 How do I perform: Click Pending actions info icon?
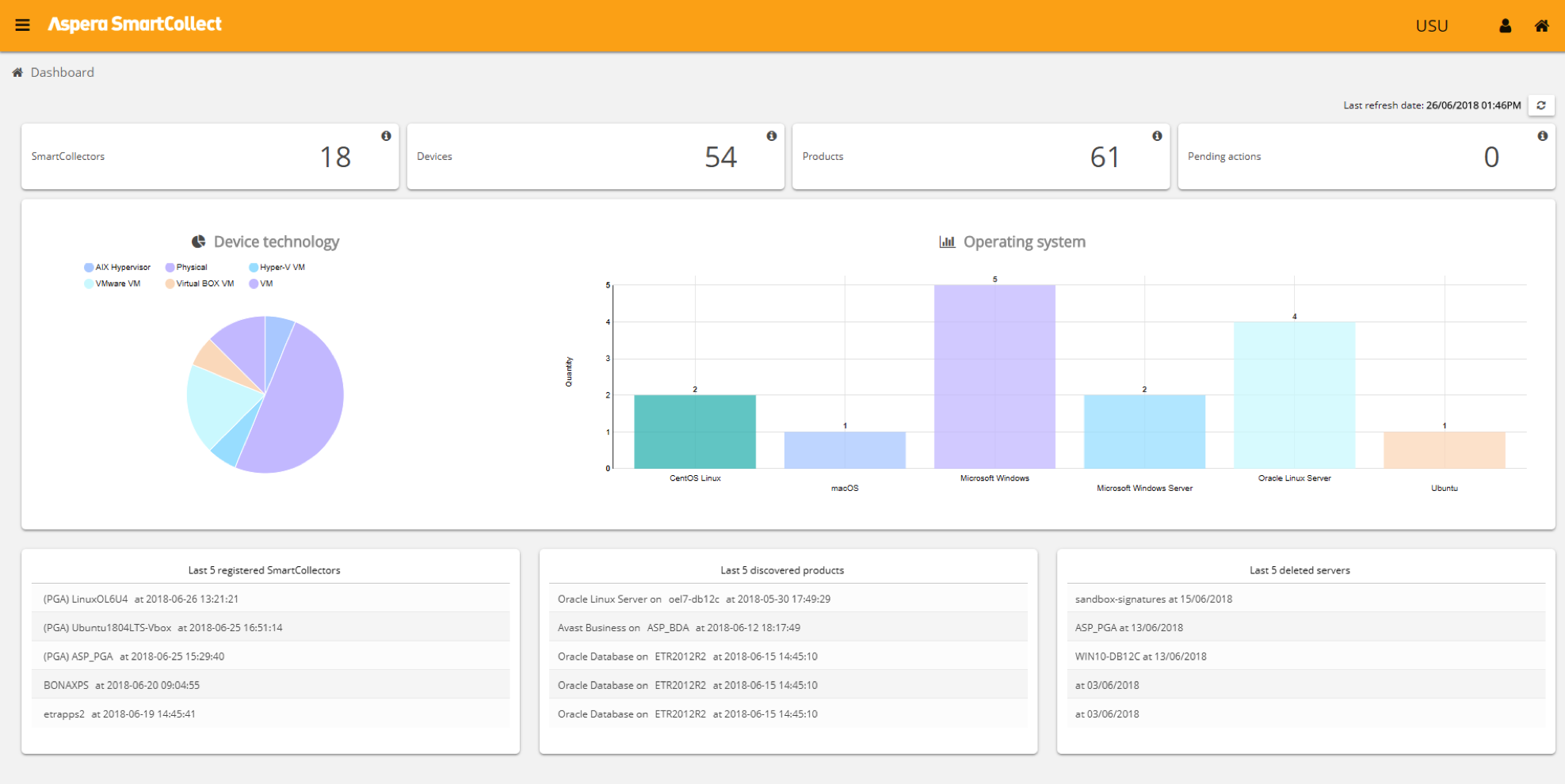1542,136
